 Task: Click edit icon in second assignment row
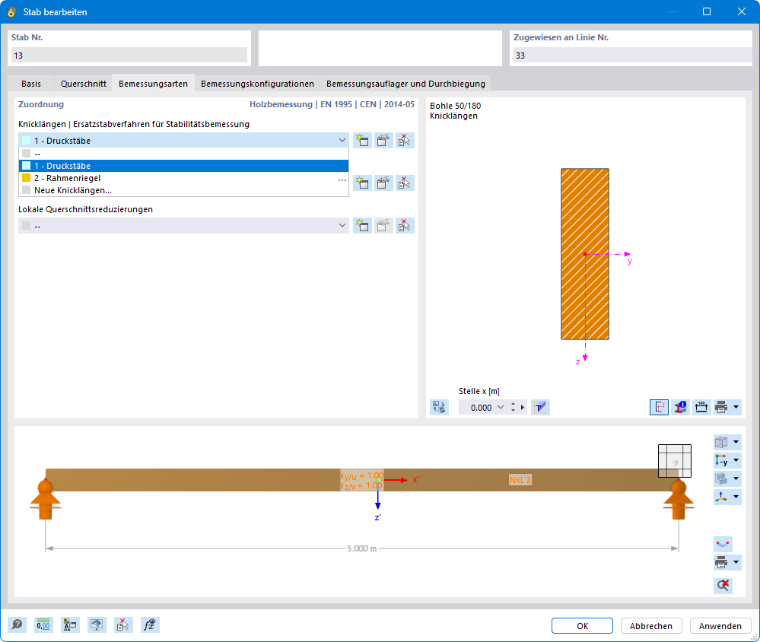383,183
